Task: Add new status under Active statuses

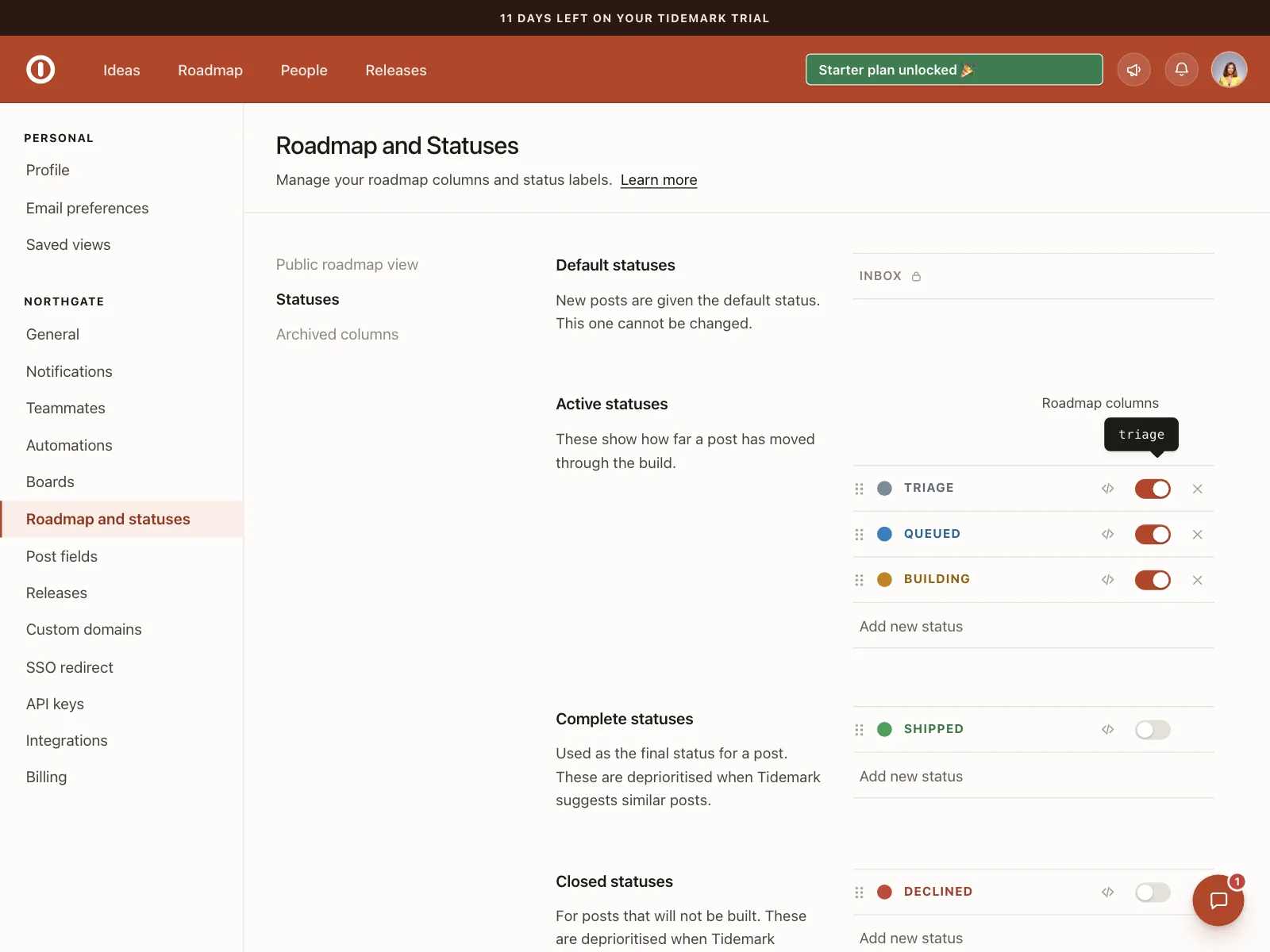Action: (911, 627)
